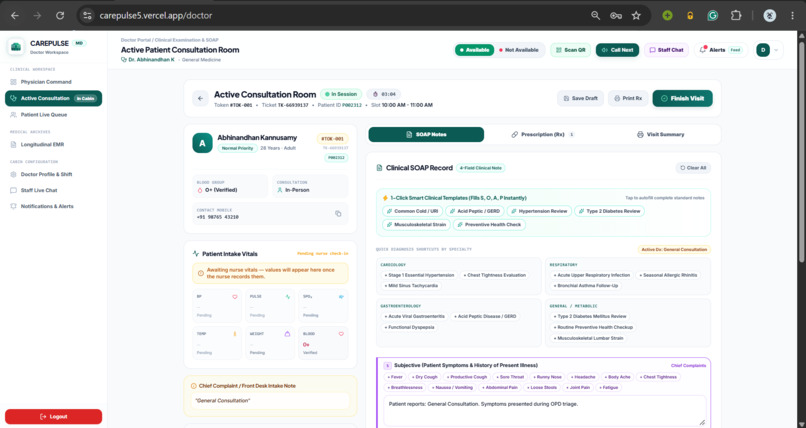The image size is (806, 428).
Task: Open Staff Chat from top bar
Action: point(666,50)
